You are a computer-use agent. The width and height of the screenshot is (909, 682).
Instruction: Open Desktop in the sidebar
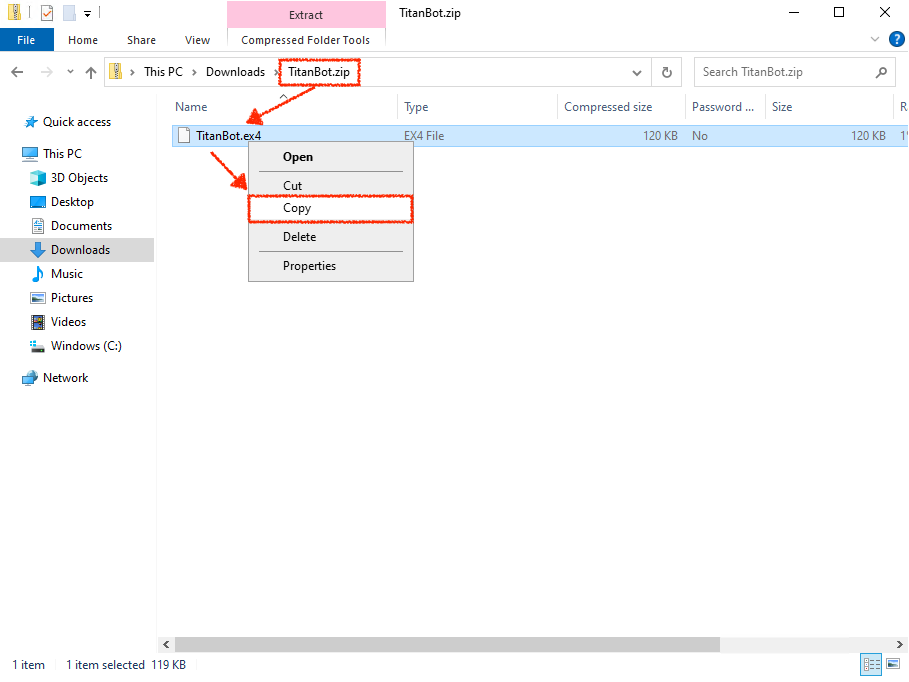coord(72,202)
